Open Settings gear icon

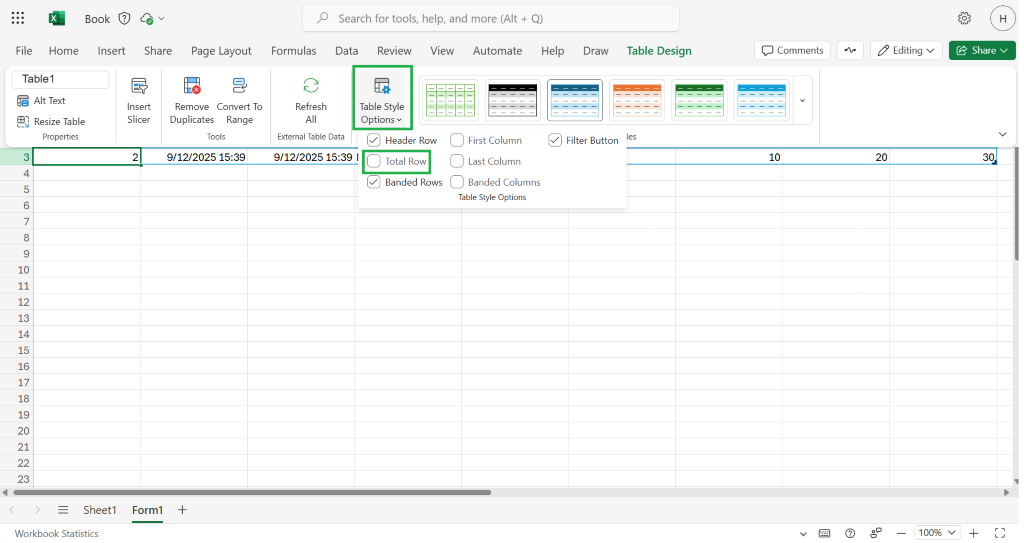965,18
